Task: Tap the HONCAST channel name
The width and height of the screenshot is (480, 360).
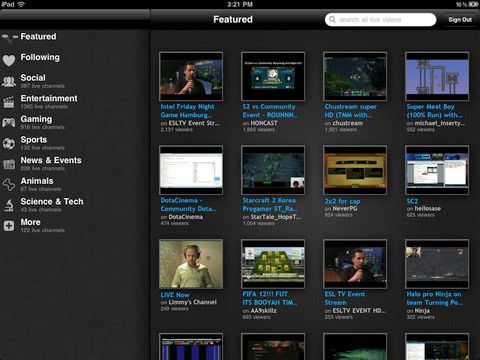Action: pyautogui.click(x=264, y=123)
